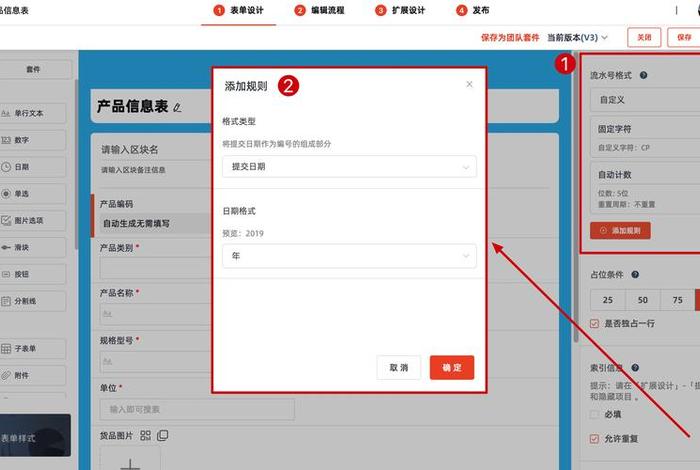Click the plus image upload box
Viewport: 700px width, 470px height.
[130, 459]
